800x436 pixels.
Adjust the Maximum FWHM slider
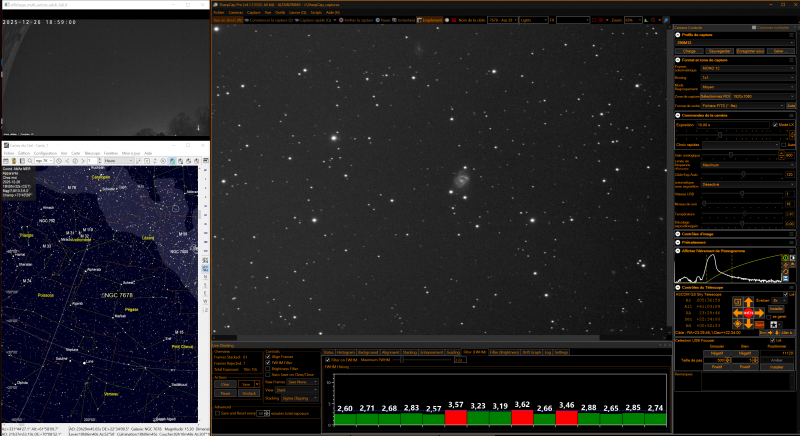tap(422, 360)
